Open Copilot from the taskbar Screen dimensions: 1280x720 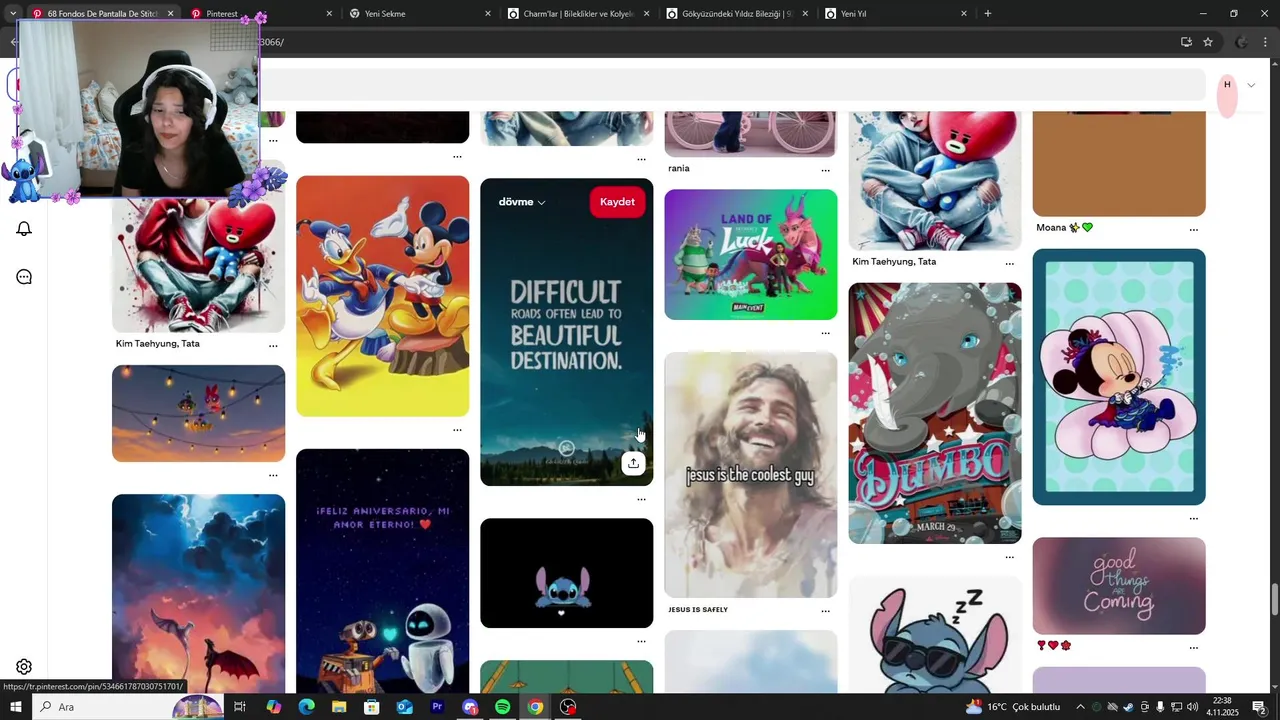pos(273,707)
